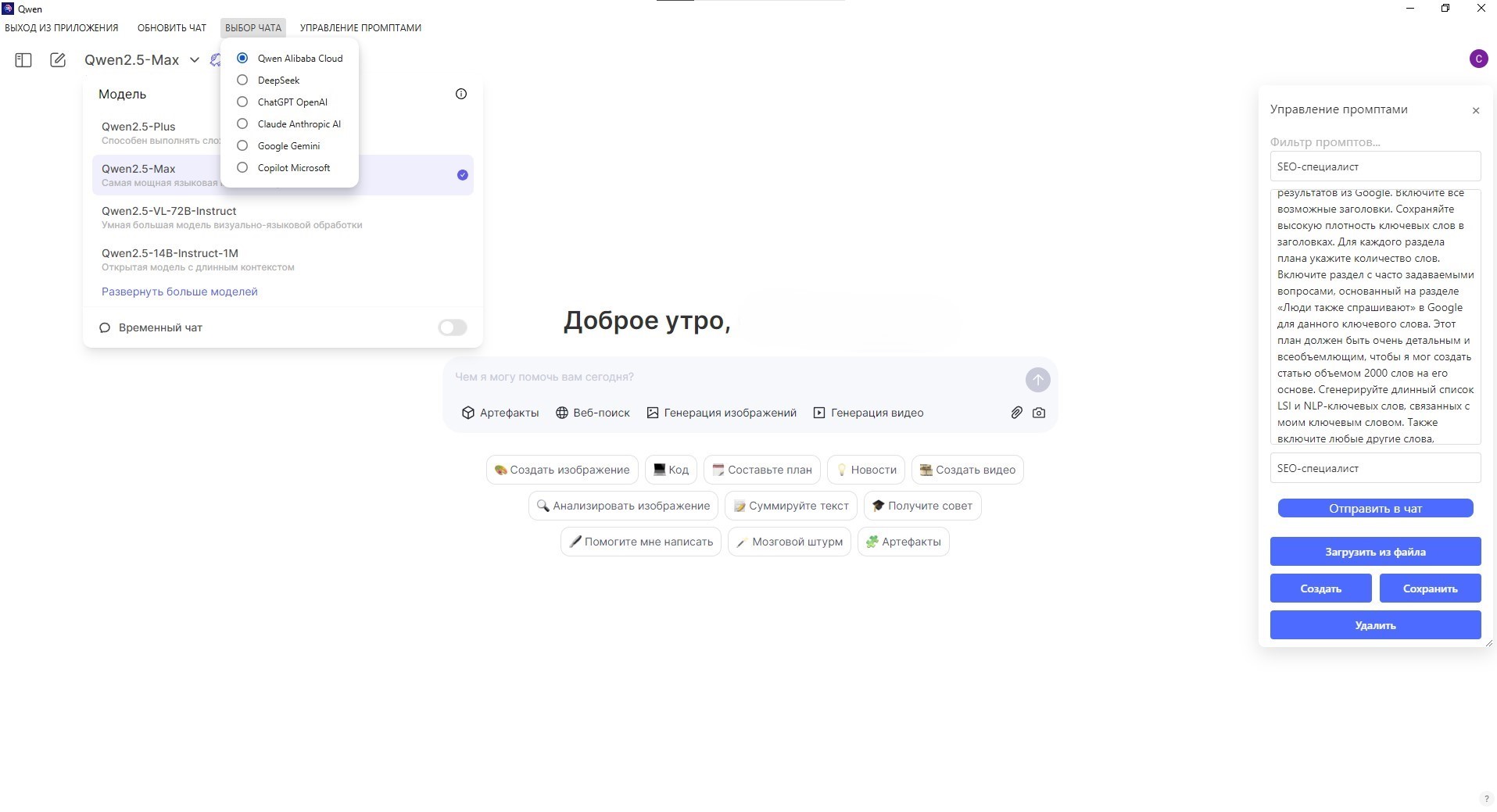The image size is (1497, 812).
Task: Select the Артефакты cube option in the chat box
Action: pos(500,413)
